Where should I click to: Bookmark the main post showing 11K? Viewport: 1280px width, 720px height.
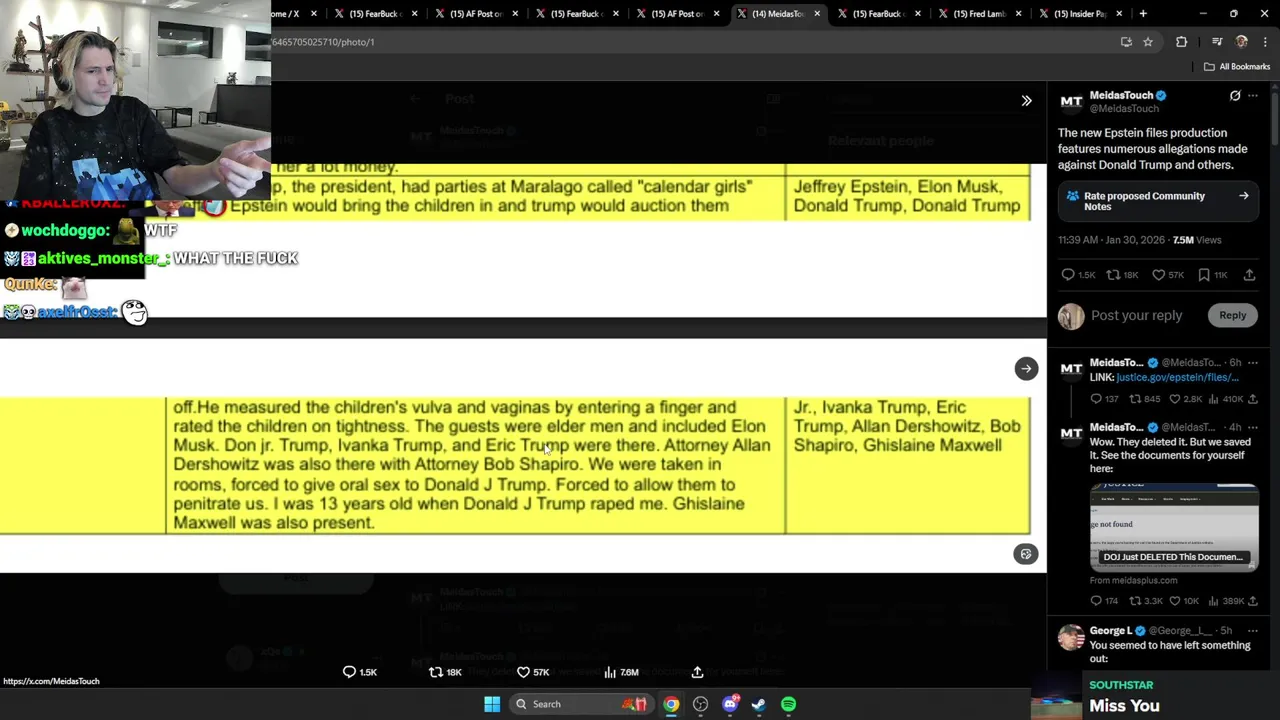pos(1204,275)
